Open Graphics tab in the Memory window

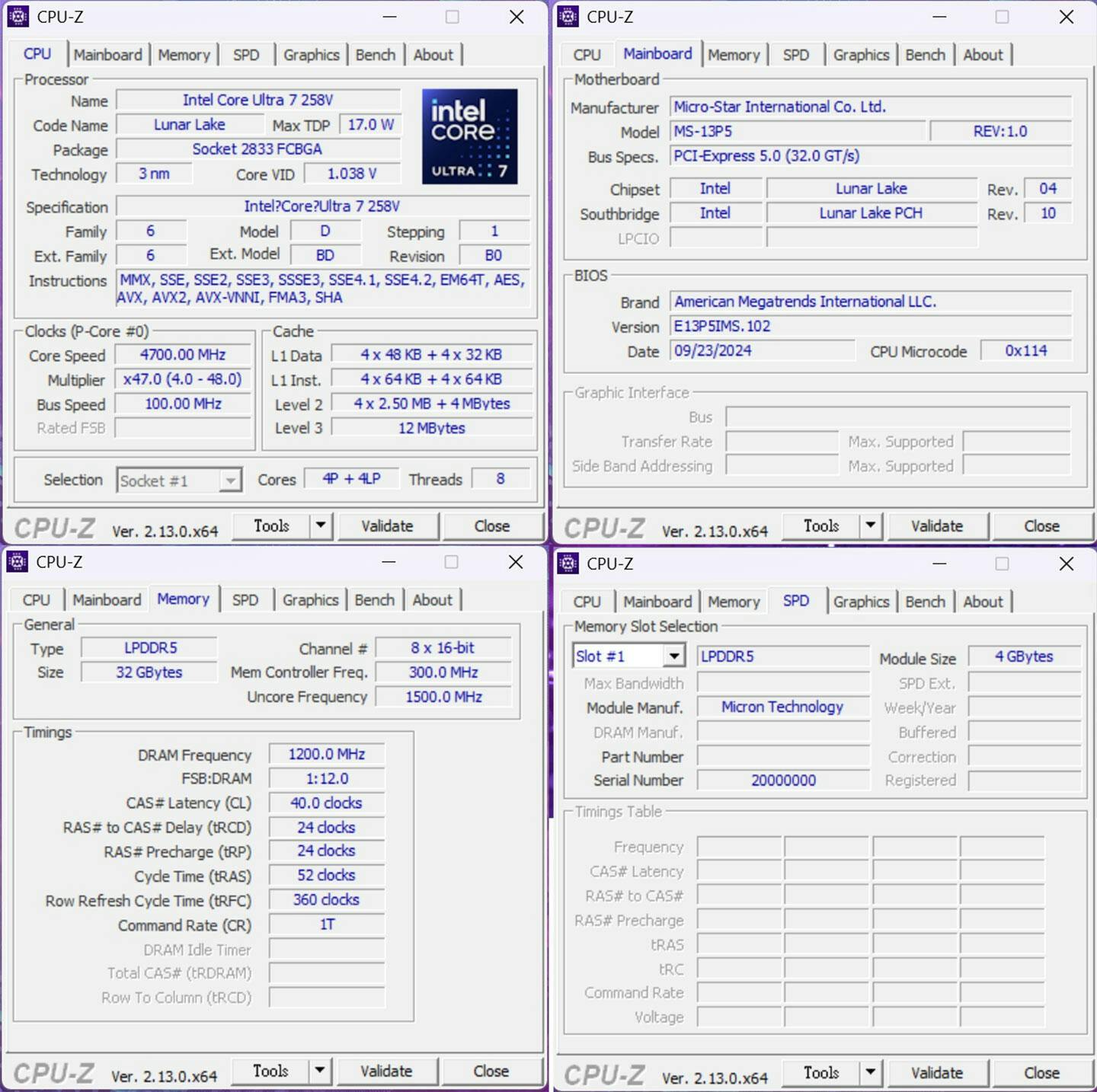pos(310,600)
